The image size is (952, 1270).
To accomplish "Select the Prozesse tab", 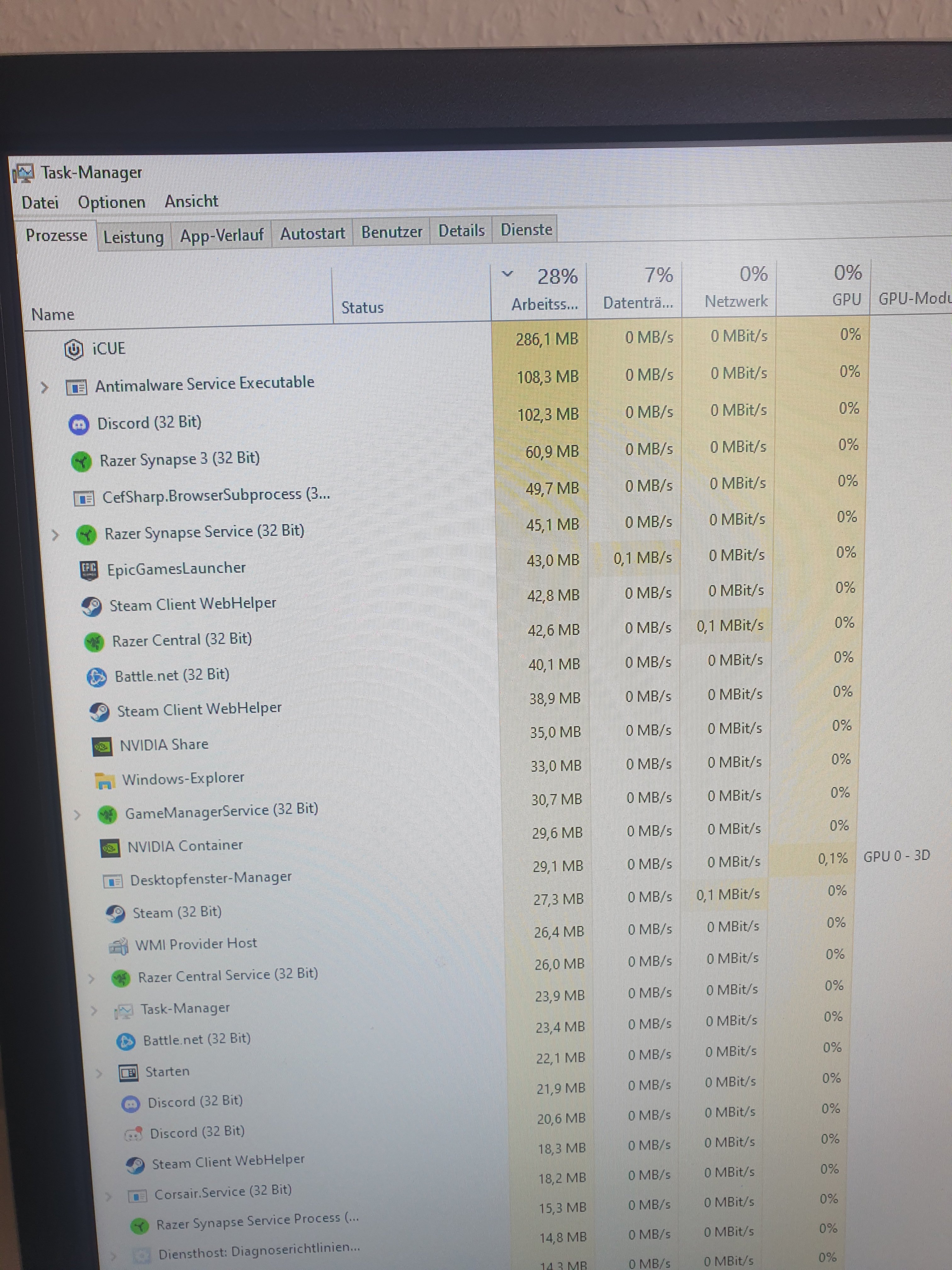I will (56, 235).
